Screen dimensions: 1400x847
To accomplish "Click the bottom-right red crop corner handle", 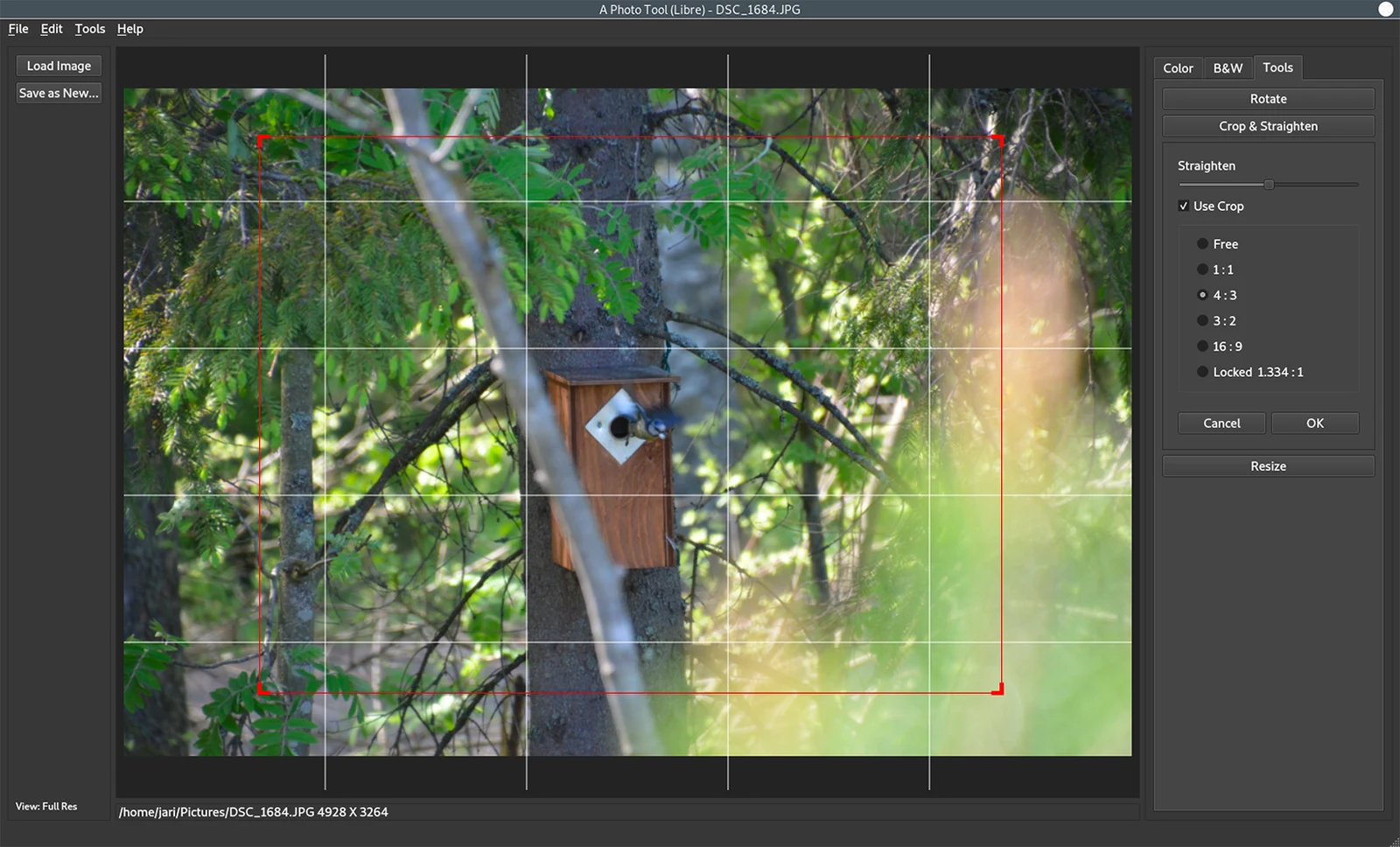I will [998, 689].
